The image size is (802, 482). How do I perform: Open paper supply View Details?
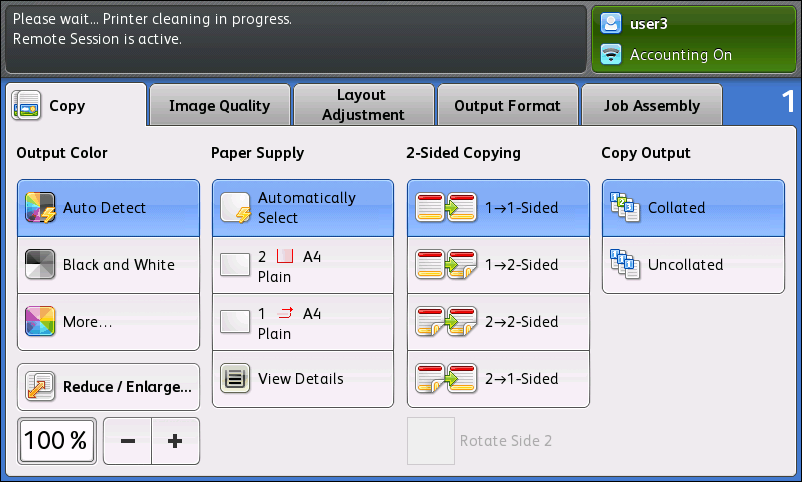(x=303, y=379)
